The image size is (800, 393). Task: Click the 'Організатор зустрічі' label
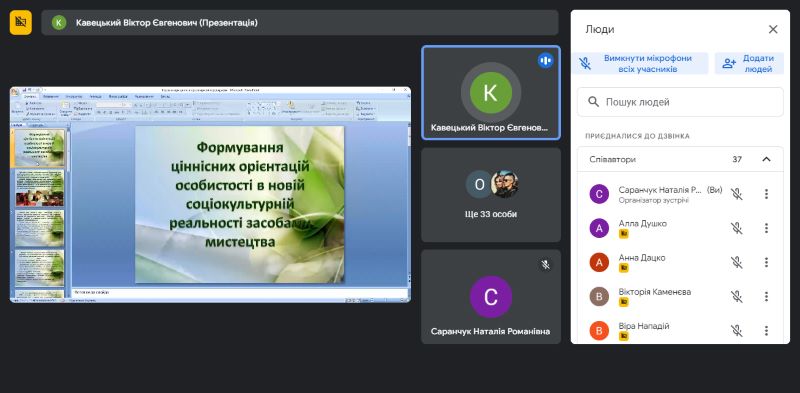pyautogui.click(x=654, y=201)
